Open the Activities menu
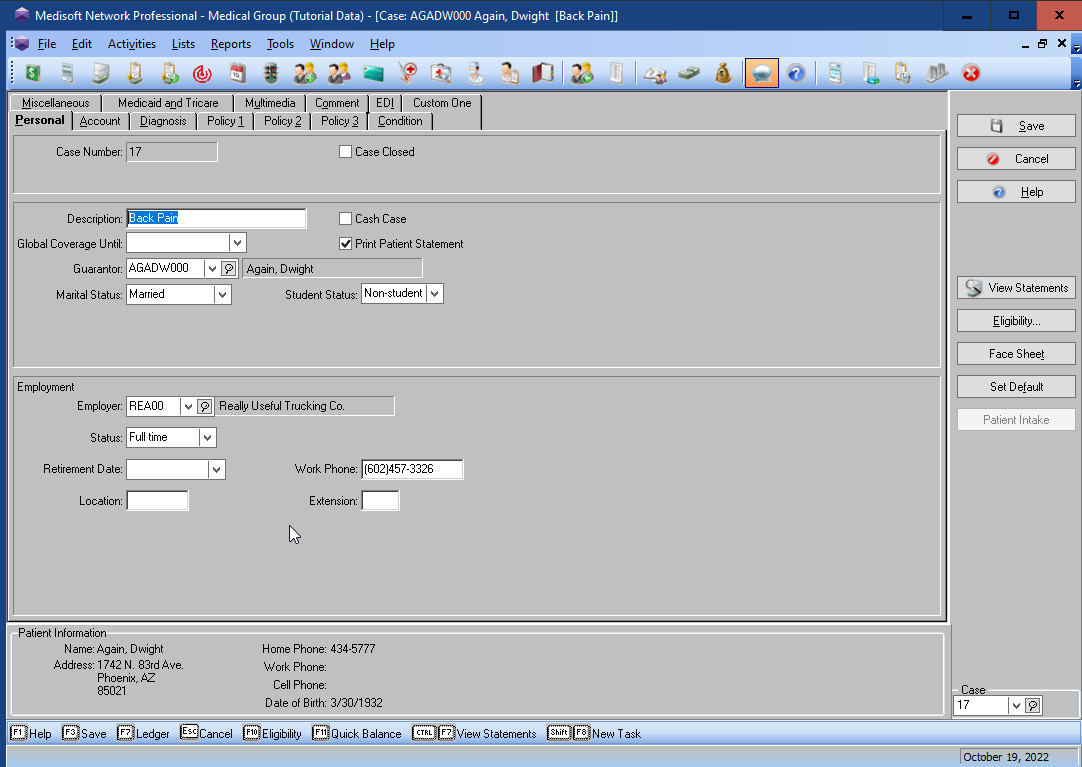 pyautogui.click(x=132, y=44)
